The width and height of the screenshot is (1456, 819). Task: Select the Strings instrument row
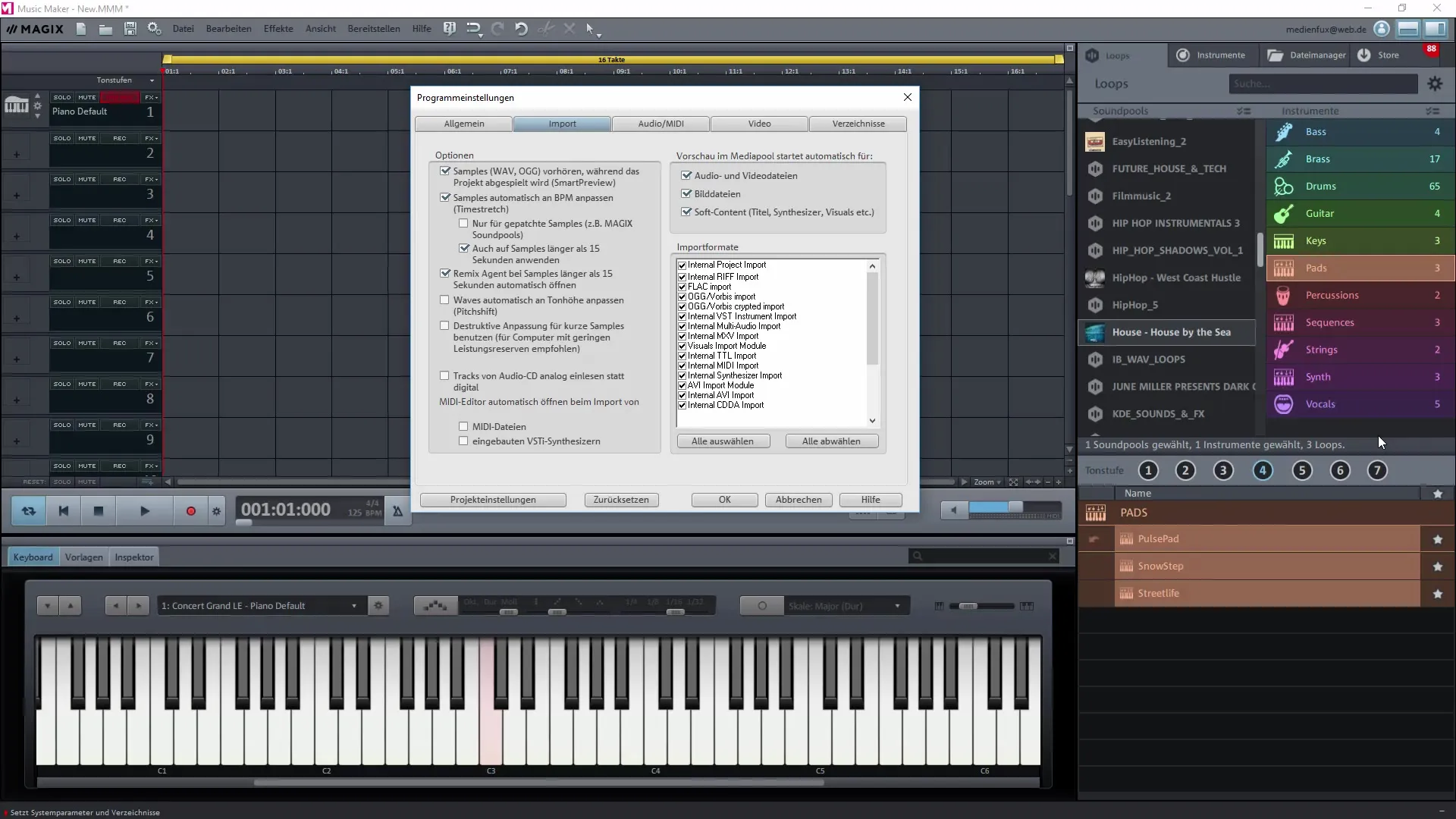point(1360,350)
